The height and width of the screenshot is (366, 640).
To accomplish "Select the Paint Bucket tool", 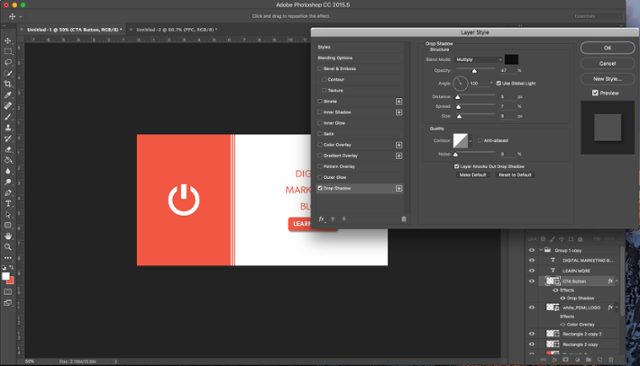I will (x=8, y=160).
